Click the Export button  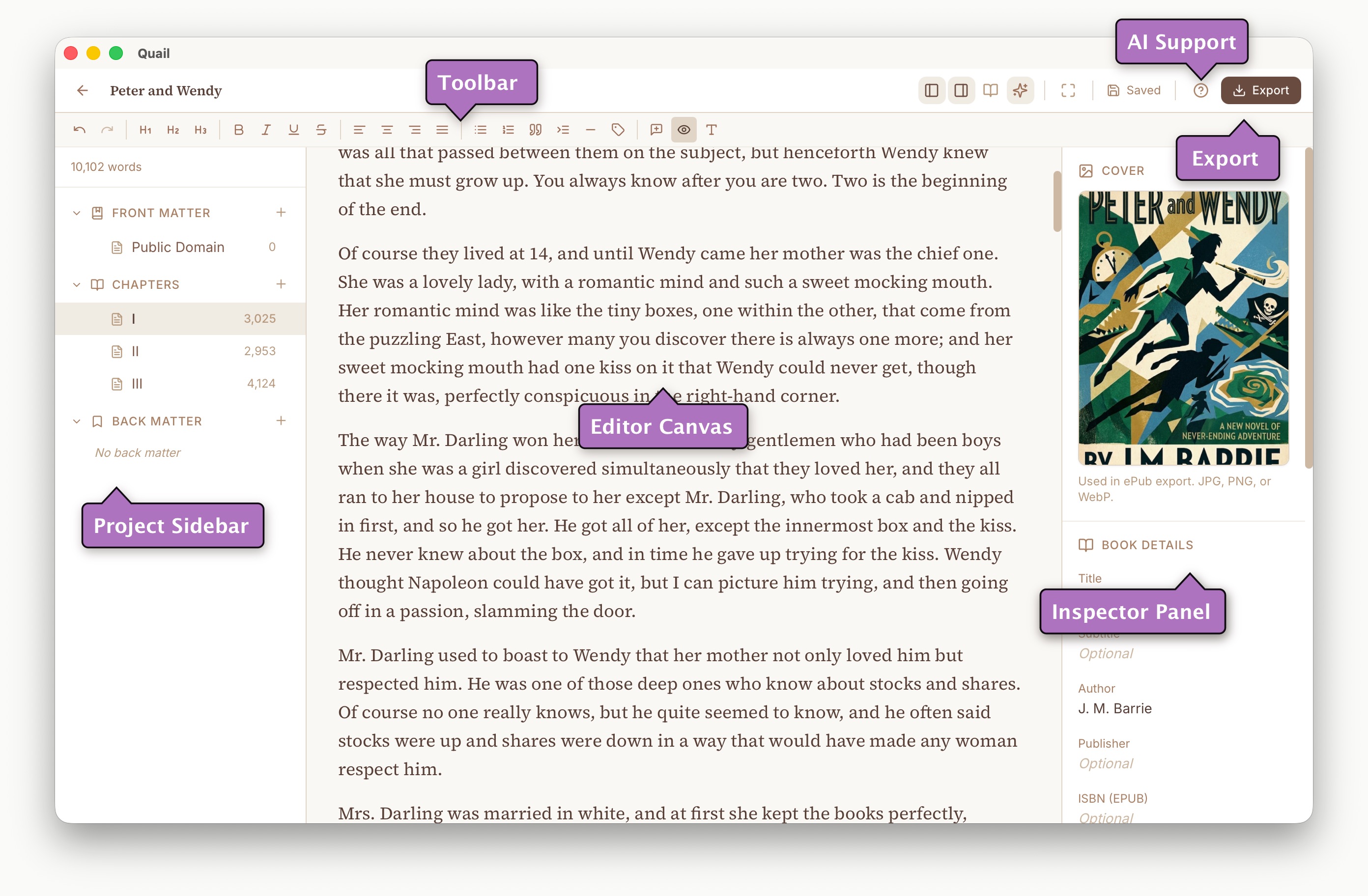1260,90
